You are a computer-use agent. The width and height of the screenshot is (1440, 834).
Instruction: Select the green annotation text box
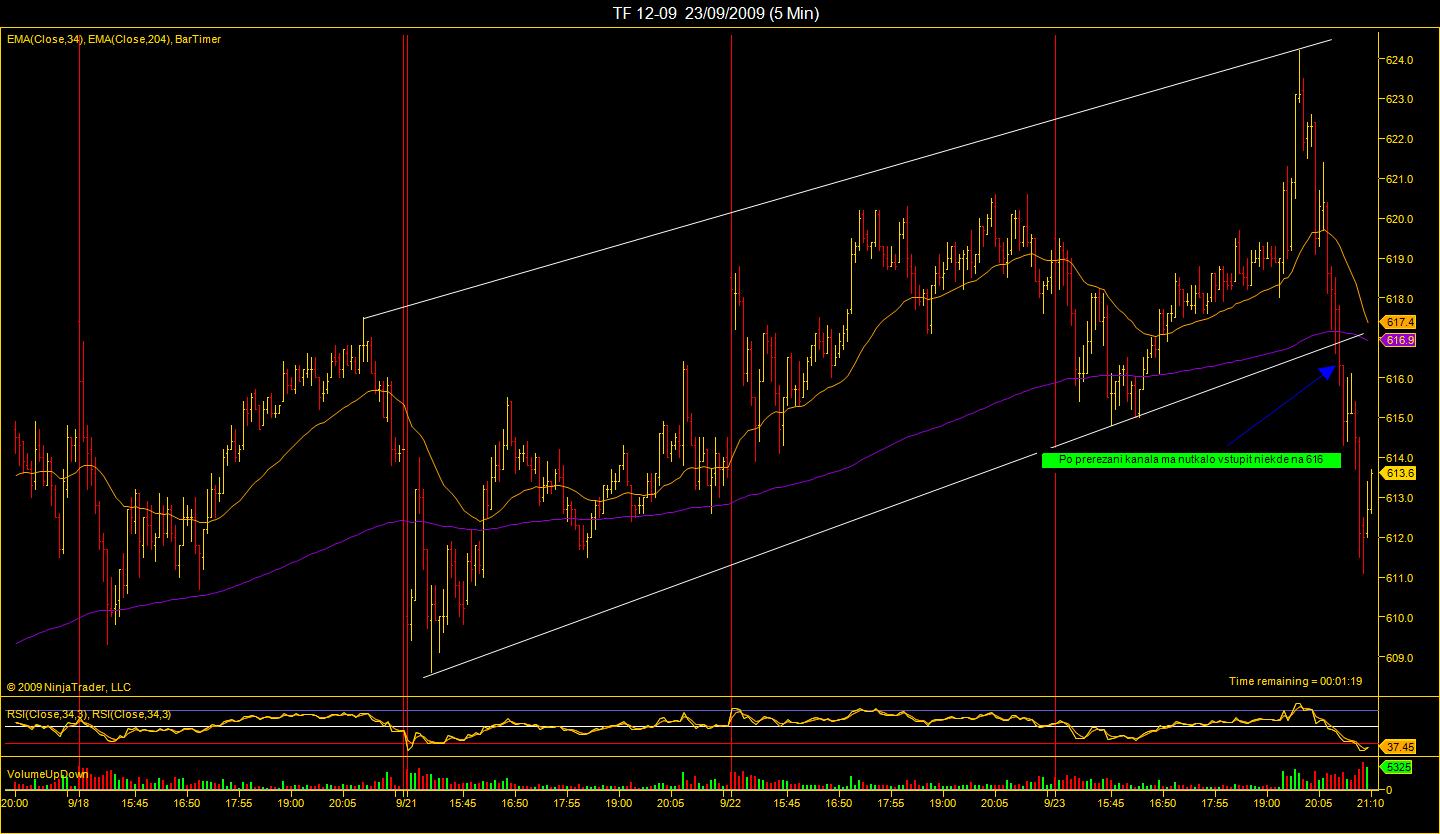(x=1190, y=460)
